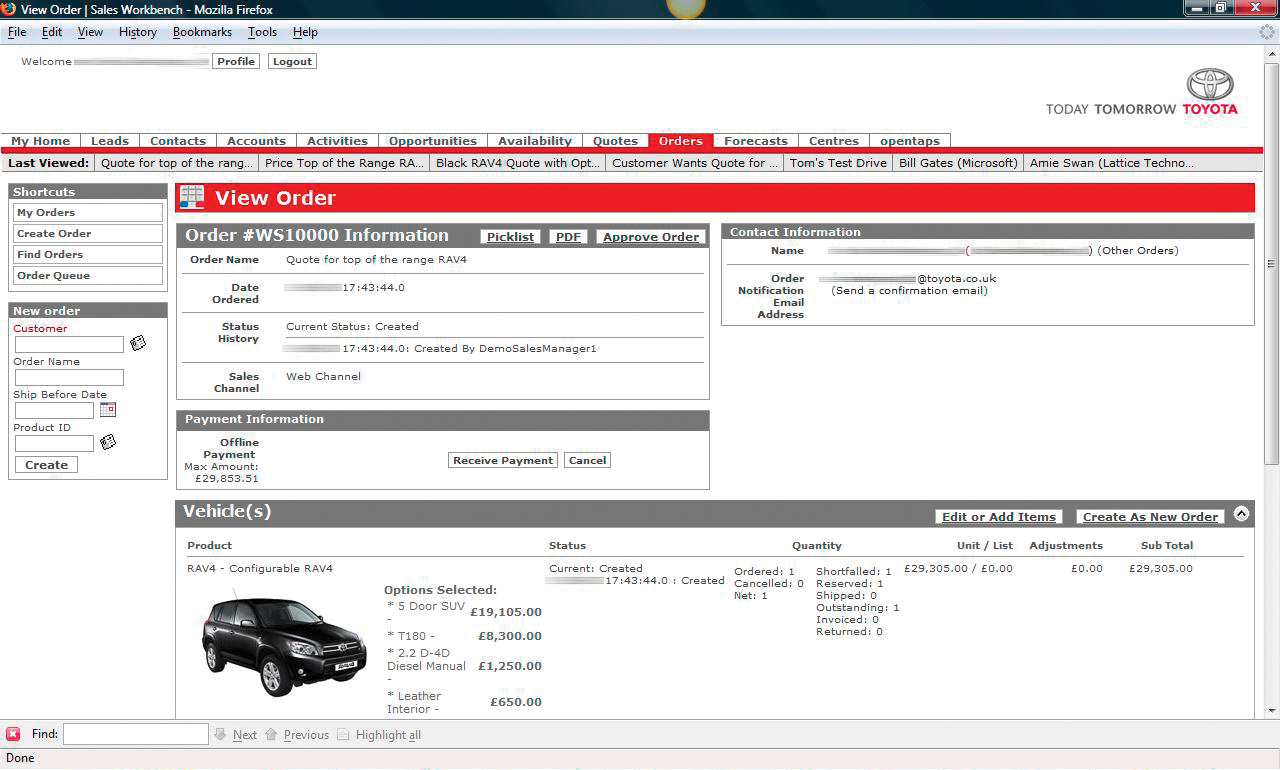The width and height of the screenshot is (1280, 770).
Task: Open the Bookmarks menu
Action: (x=202, y=31)
